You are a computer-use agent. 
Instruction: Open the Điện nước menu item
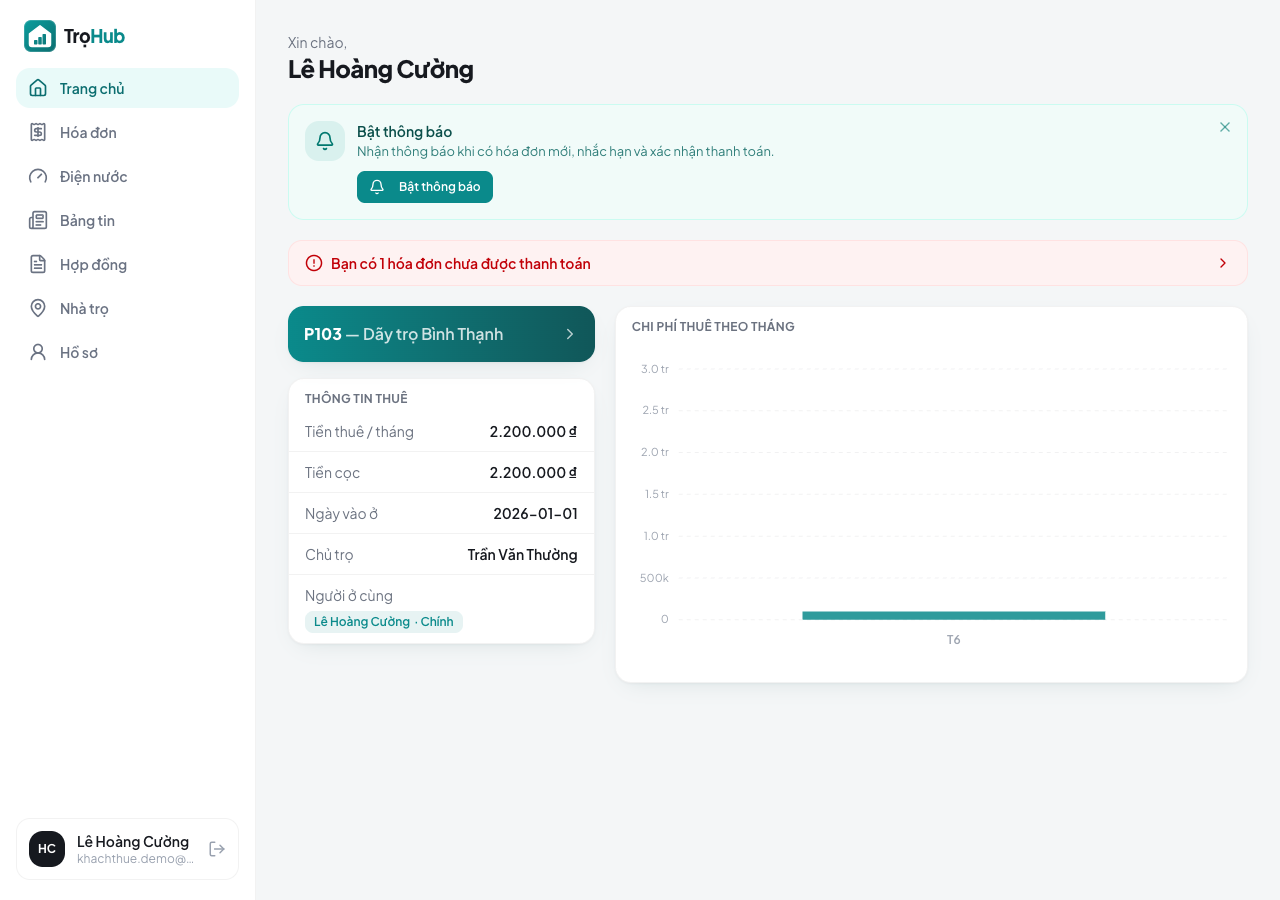[x=127, y=176]
